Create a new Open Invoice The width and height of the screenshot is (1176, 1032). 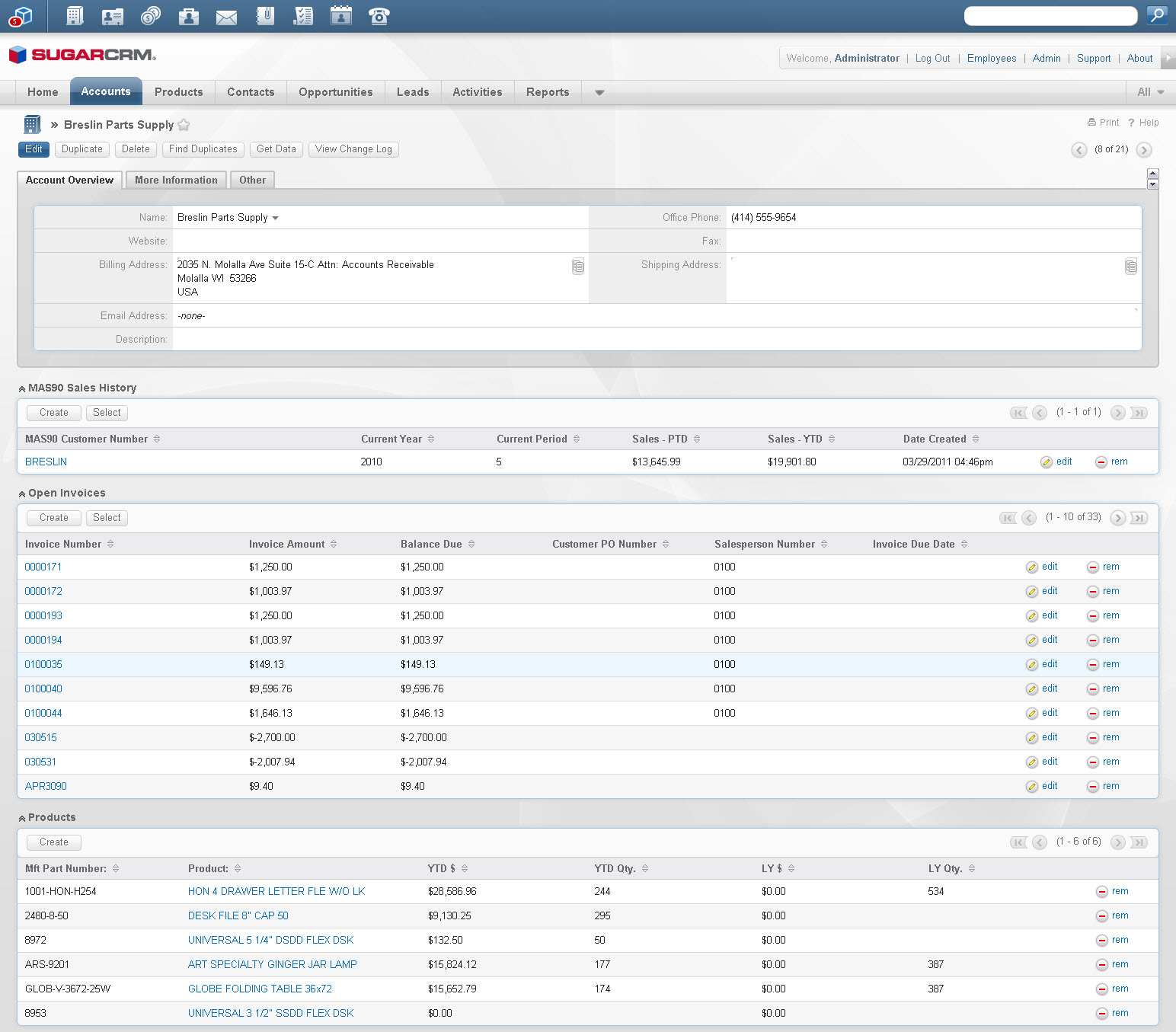54,518
